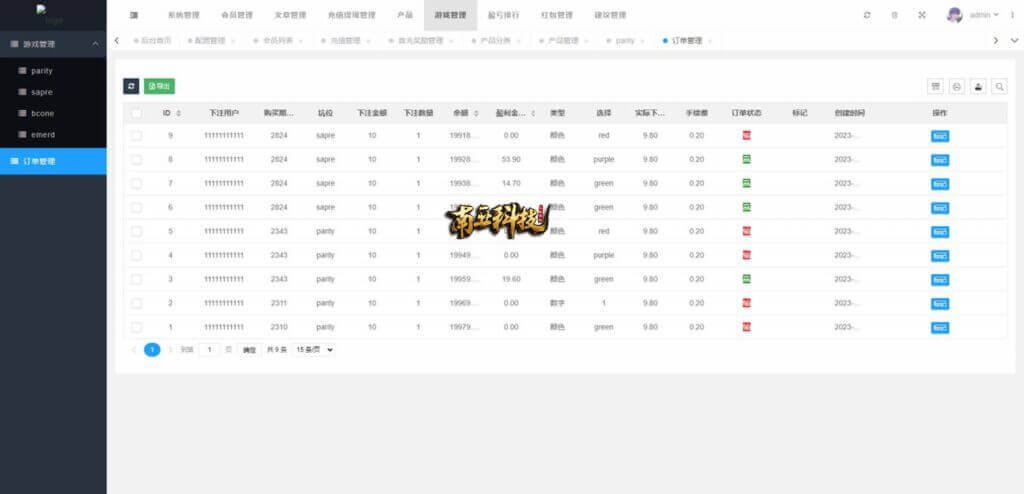The width and height of the screenshot is (1024, 494).
Task: Toggle fullscreen mode icon in header
Action: tap(921, 15)
